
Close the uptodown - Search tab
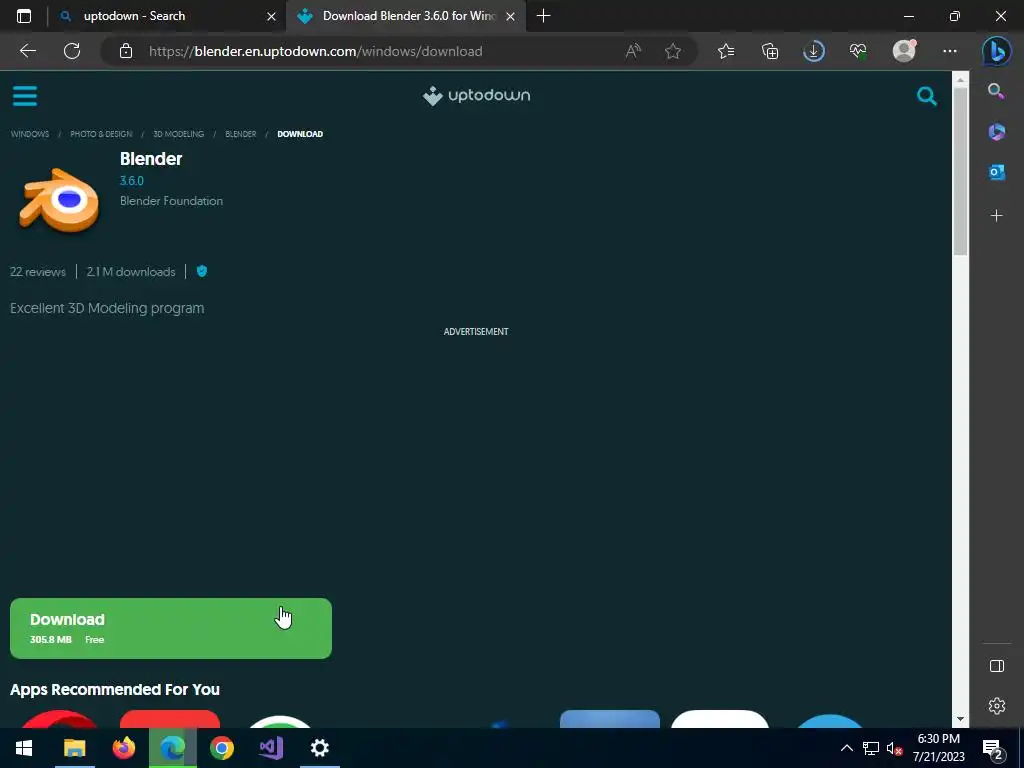pos(271,16)
